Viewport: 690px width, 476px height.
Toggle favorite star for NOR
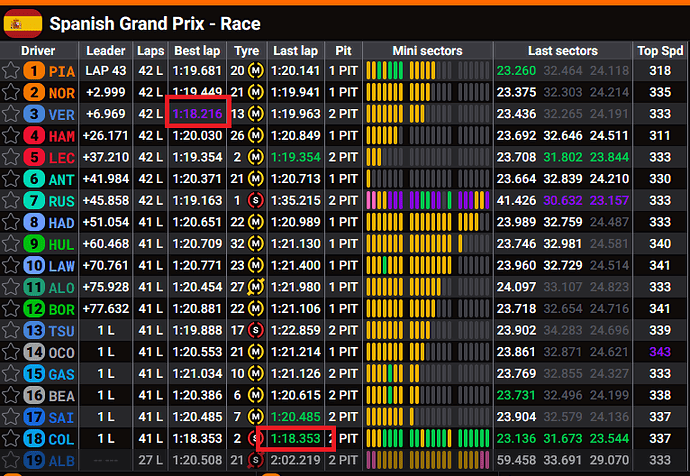(x=11, y=92)
